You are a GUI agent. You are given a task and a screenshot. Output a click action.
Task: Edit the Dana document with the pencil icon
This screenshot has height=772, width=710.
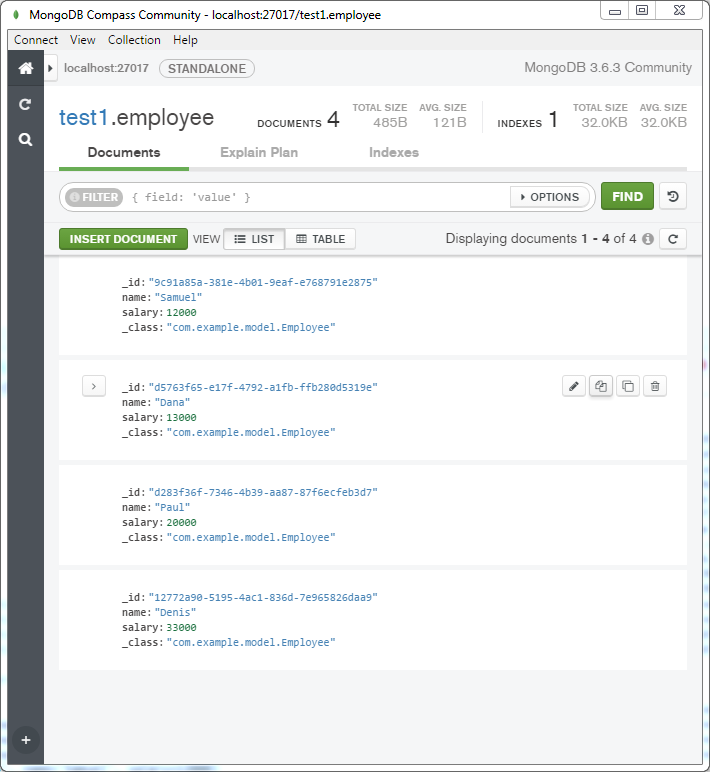[574, 386]
